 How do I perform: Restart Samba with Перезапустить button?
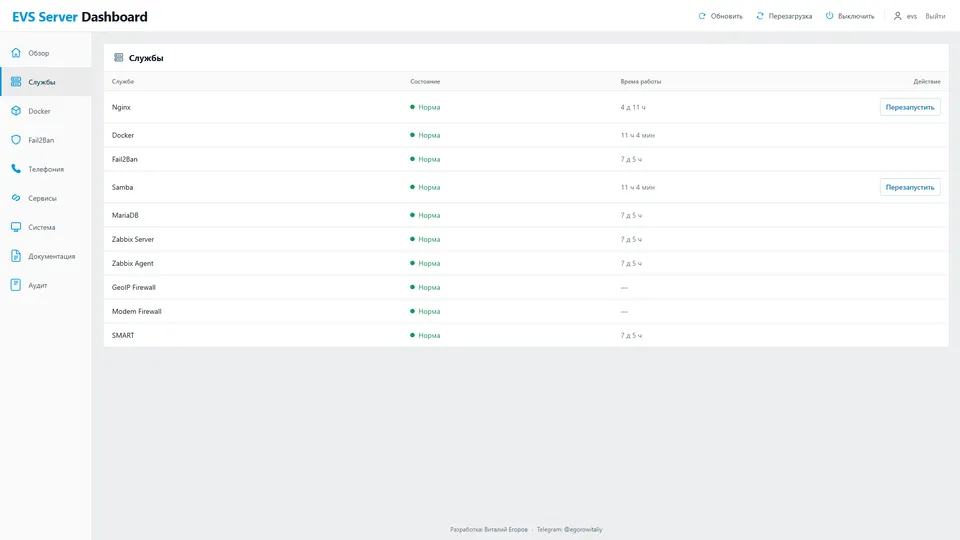910,187
